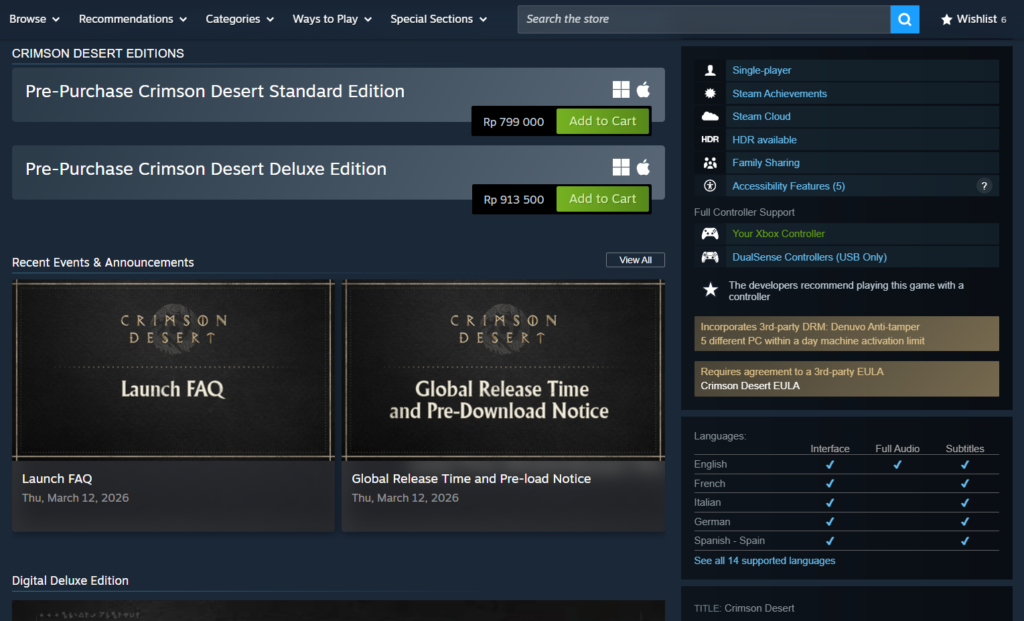Add Crimson Desert Standard Edition to cart
Viewport: 1024px width, 621px height.
(602, 120)
